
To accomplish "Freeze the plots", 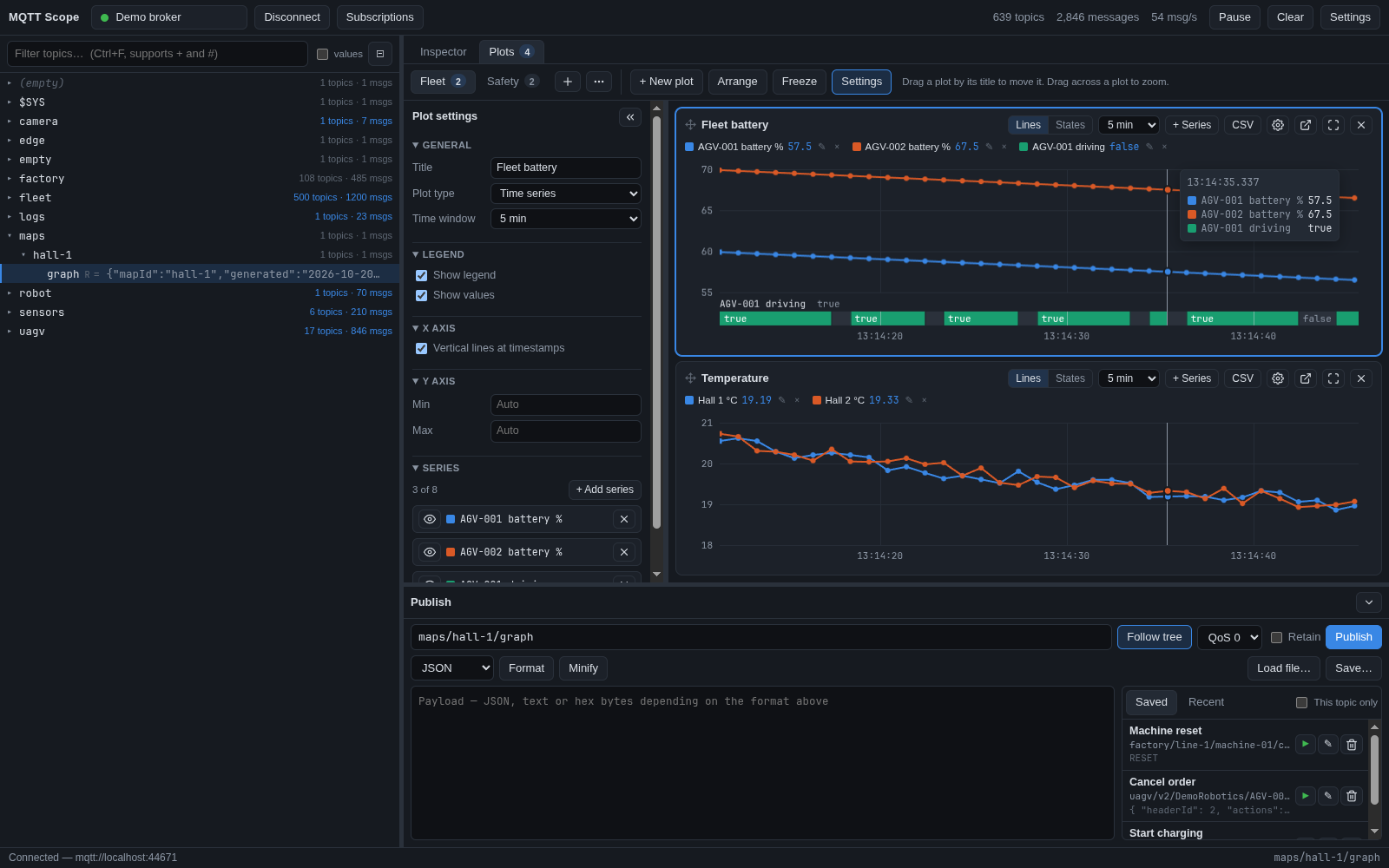I will [800, 82].
